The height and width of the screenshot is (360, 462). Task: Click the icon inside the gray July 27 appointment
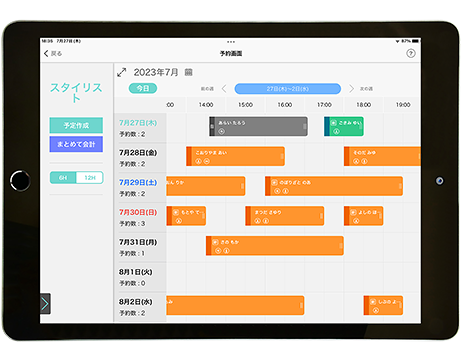tap(222, 131)
